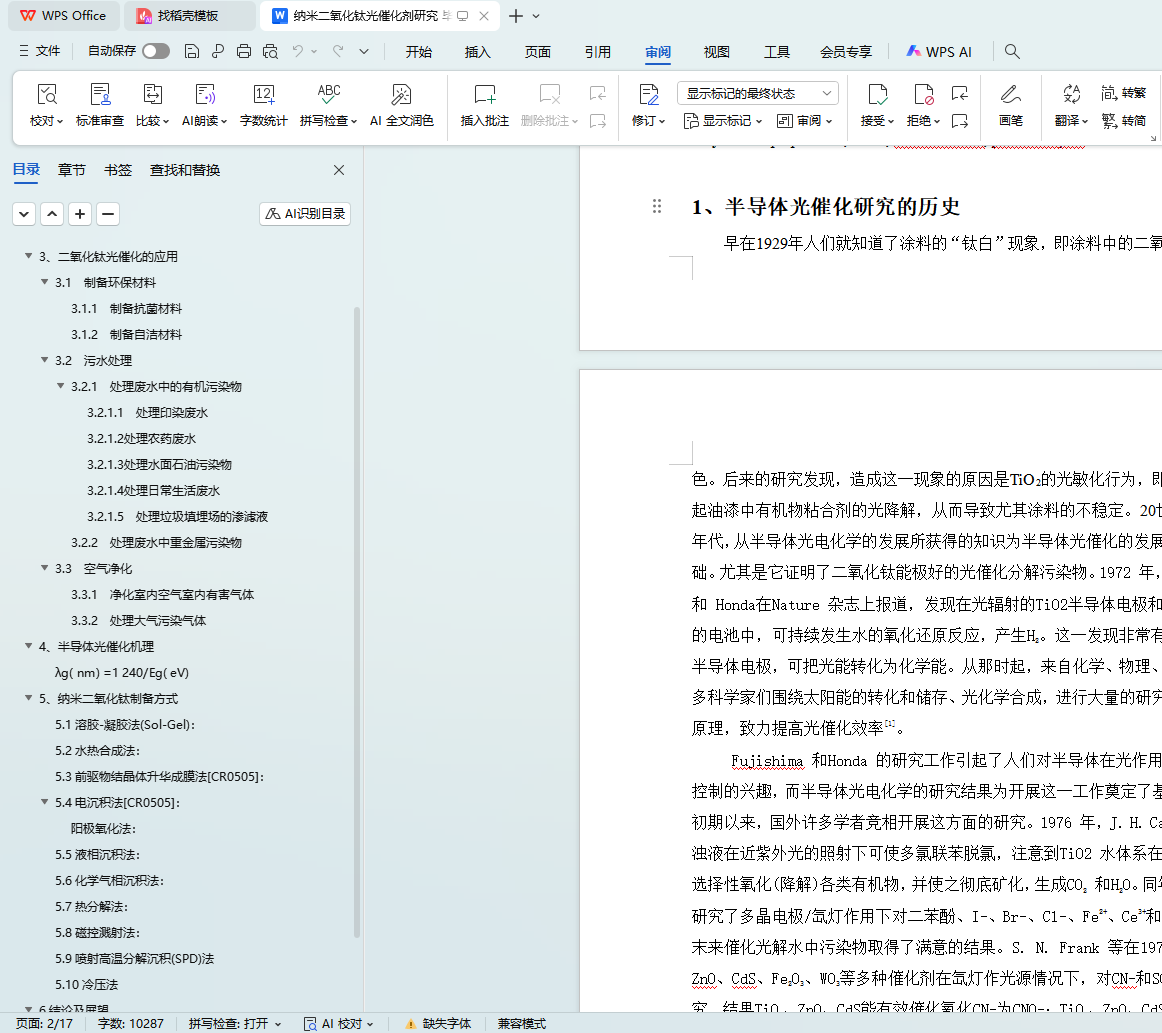Open the 显示标记的最终状态 dropdown
Screen dimensions: 1162x1033
point(758,93)
